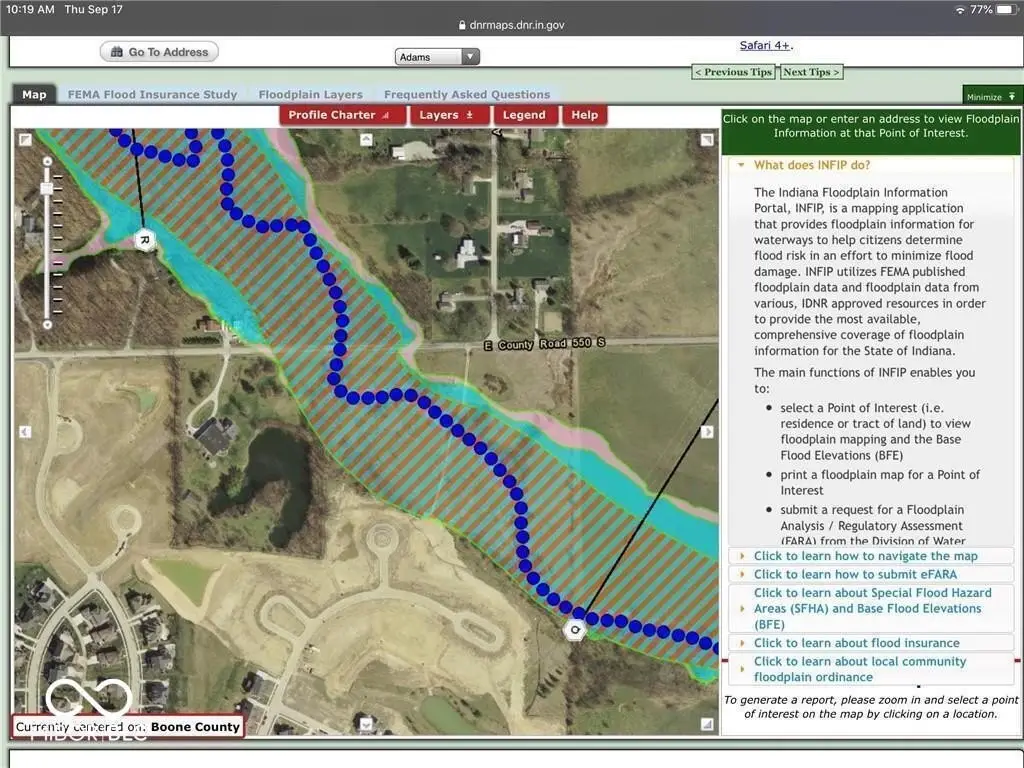Click the top-right map corner pan icon
Viewport: 1024px width, 768px height.
[x=707, y=139]
